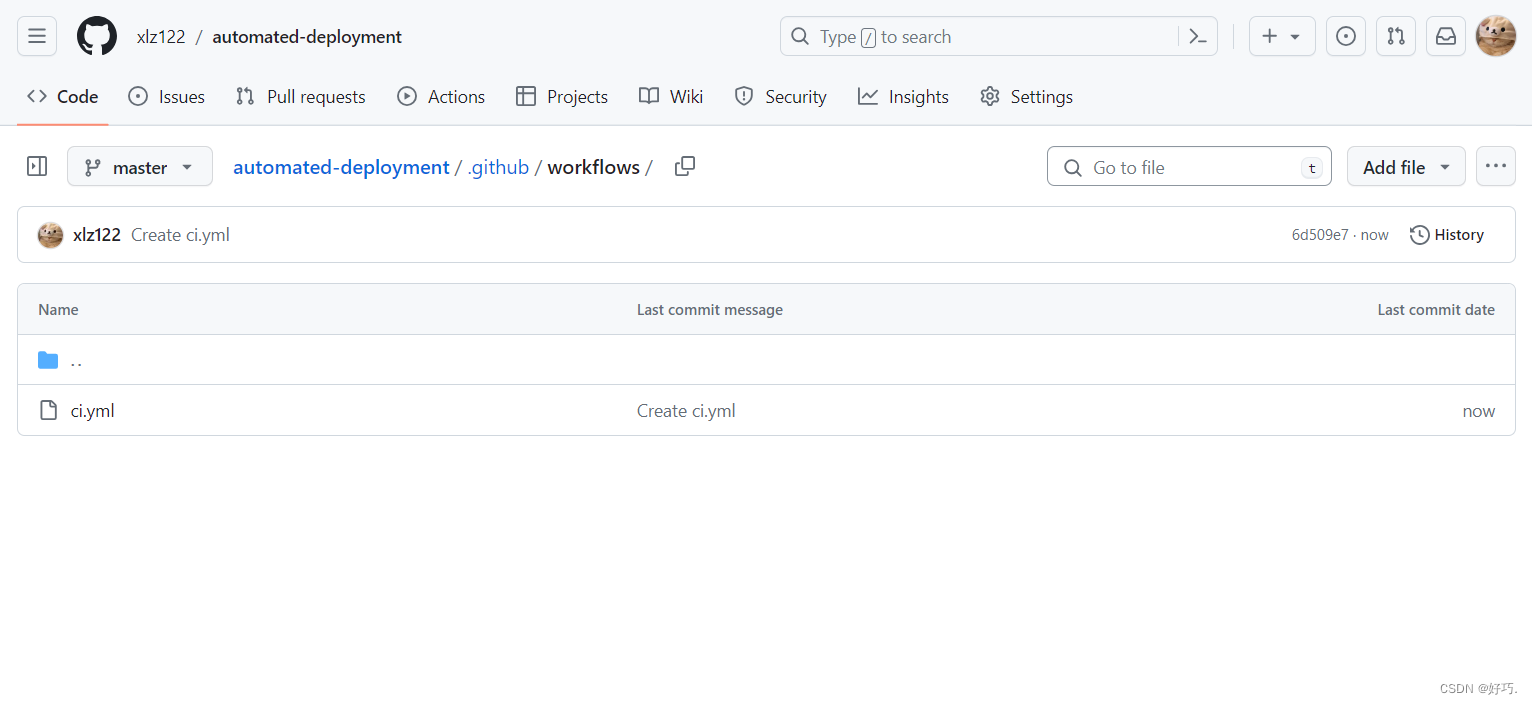Click the Last commit message column header

click(710, 310)
